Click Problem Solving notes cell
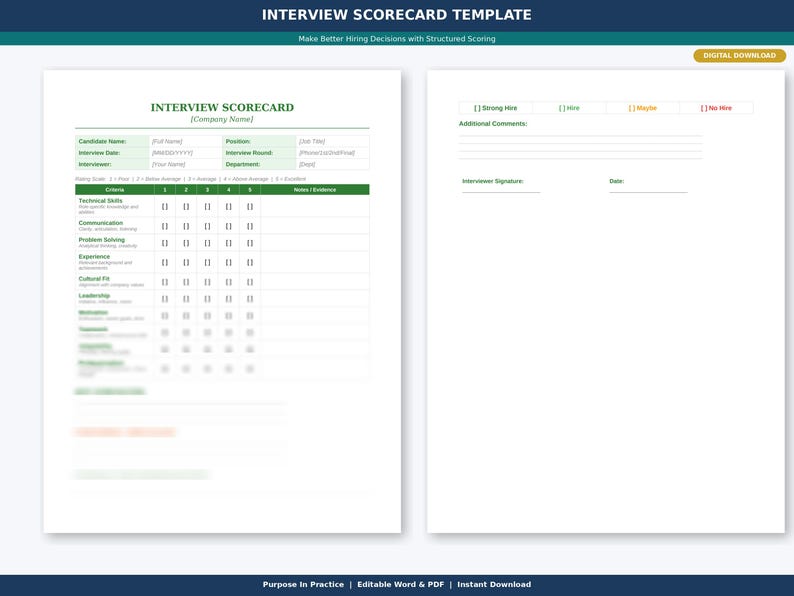The image size is (794, 596). [315, 243]
